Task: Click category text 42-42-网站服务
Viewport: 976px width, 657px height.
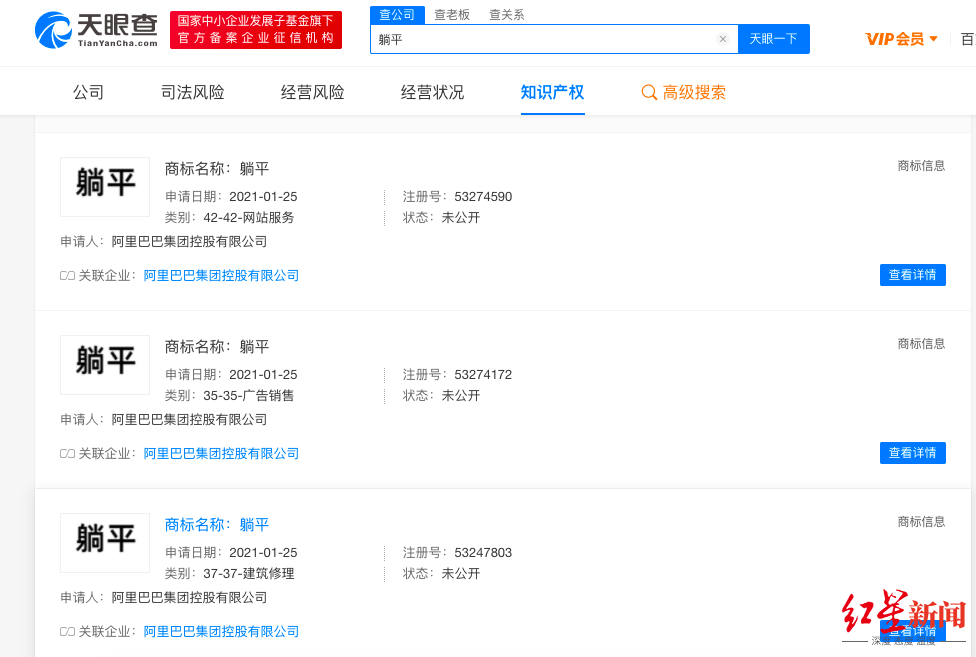Action: 248,218
